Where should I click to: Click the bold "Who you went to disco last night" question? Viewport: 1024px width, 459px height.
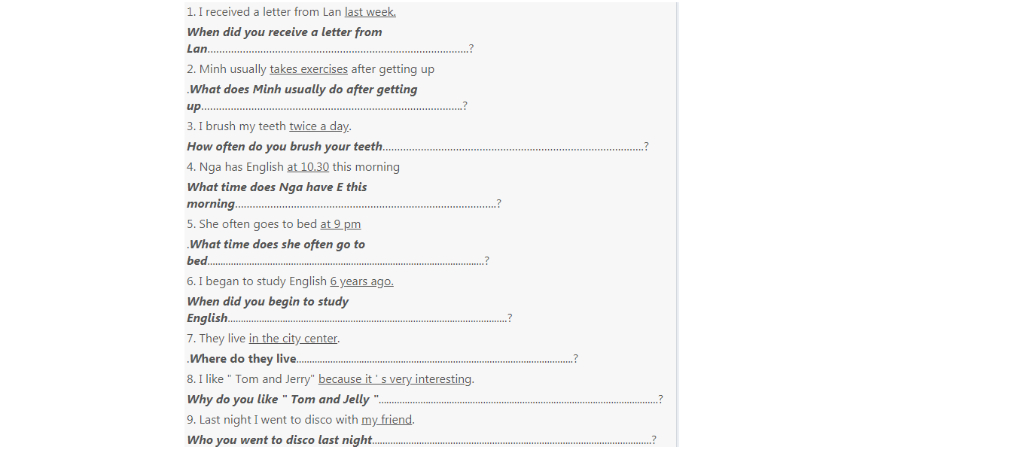coord(279,440)
